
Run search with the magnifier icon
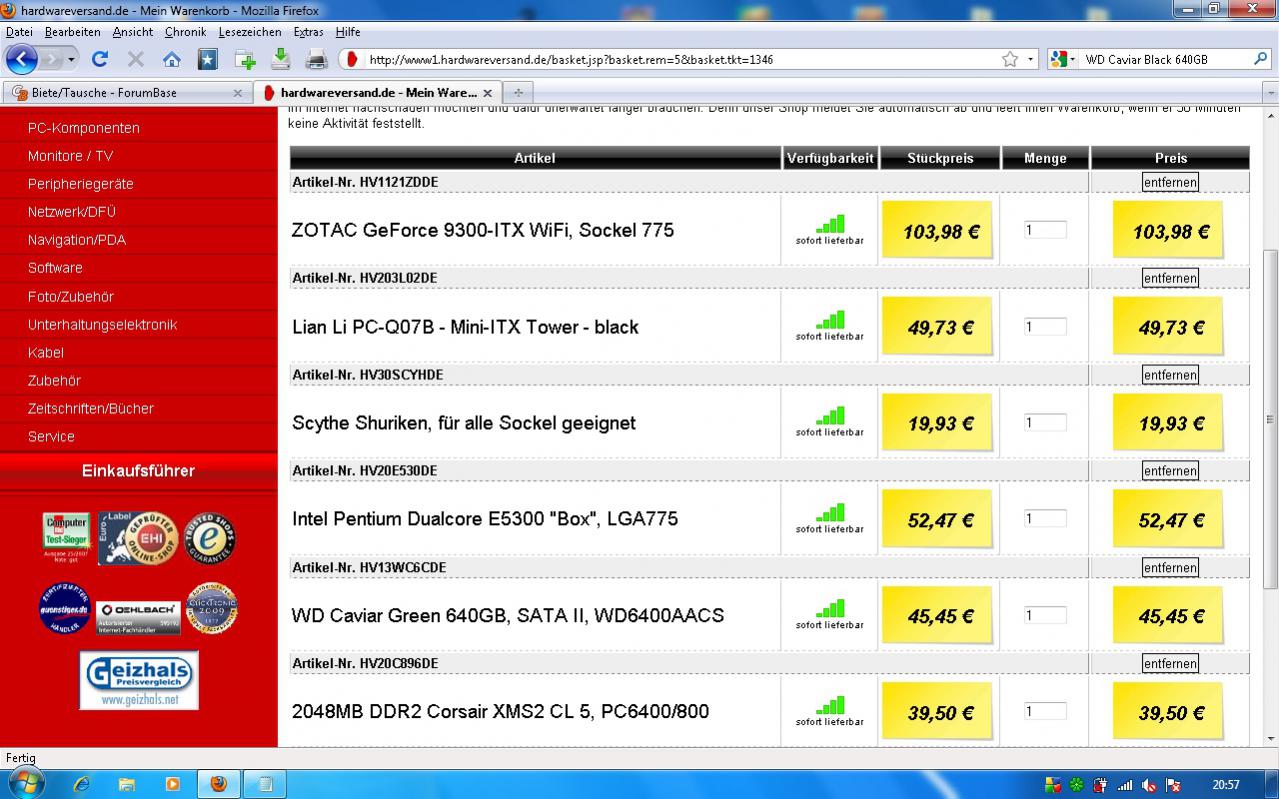(1260, 59)
